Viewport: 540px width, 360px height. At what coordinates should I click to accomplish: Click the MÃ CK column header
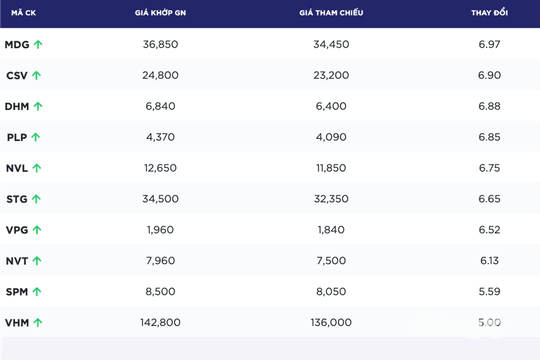pyautogui.click(x=23, y=13)
